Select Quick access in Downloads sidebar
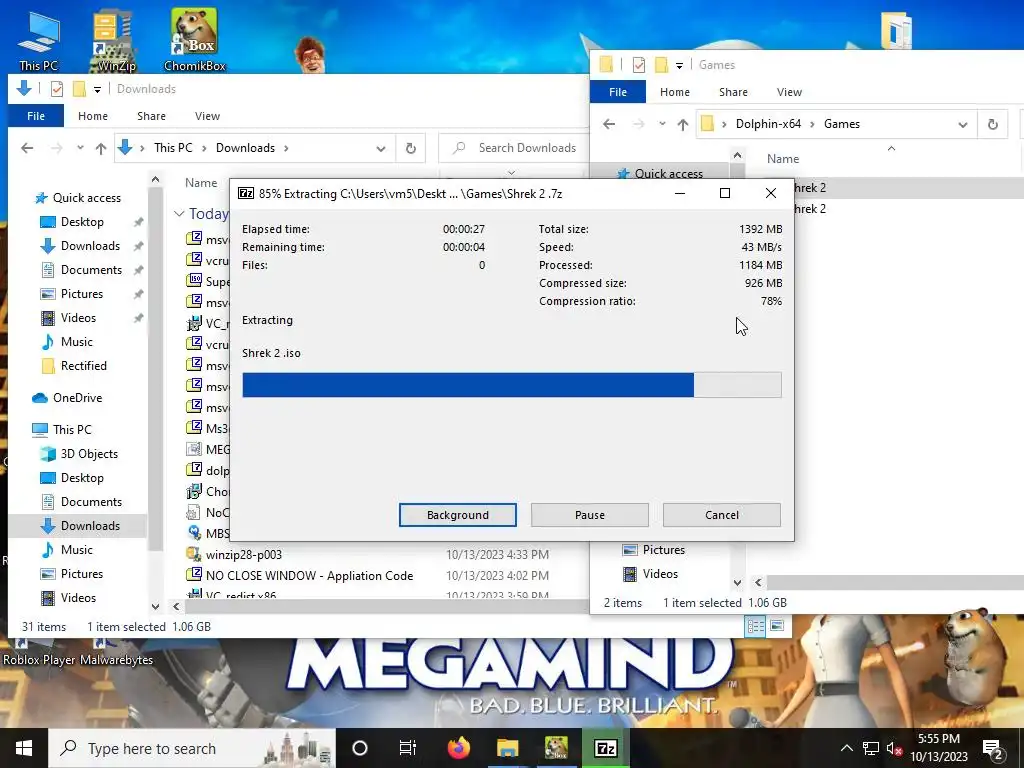The width and height of the screenshot is (1024, 768). coord(86,198)
